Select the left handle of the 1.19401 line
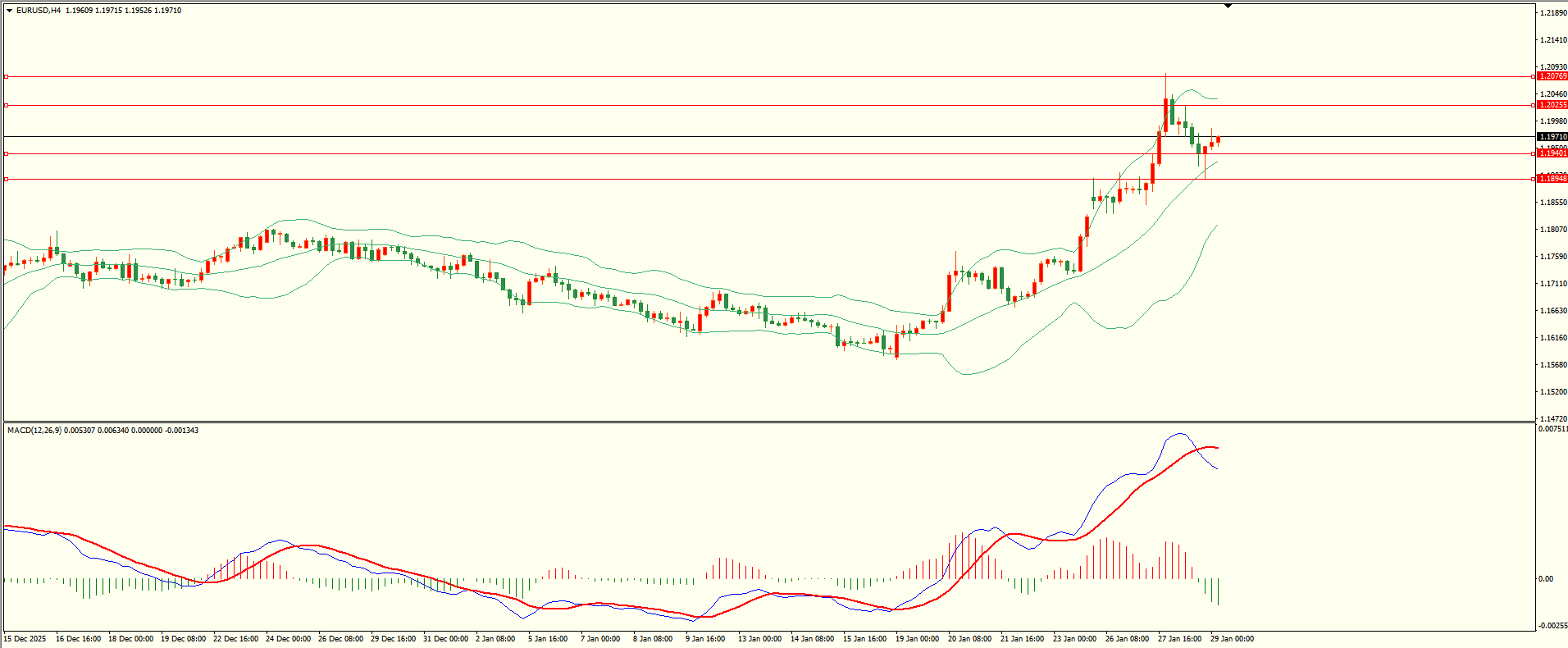 click(x=7, y=153)
